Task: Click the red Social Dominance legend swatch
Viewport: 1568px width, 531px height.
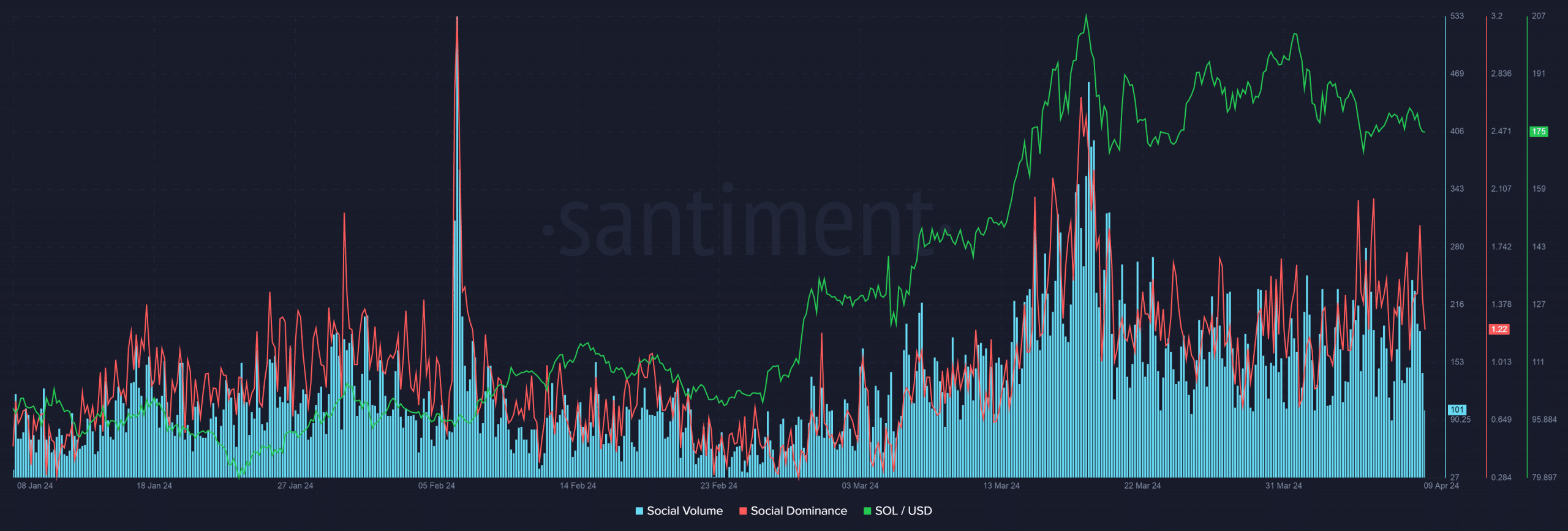Action: tap(743, 511)
